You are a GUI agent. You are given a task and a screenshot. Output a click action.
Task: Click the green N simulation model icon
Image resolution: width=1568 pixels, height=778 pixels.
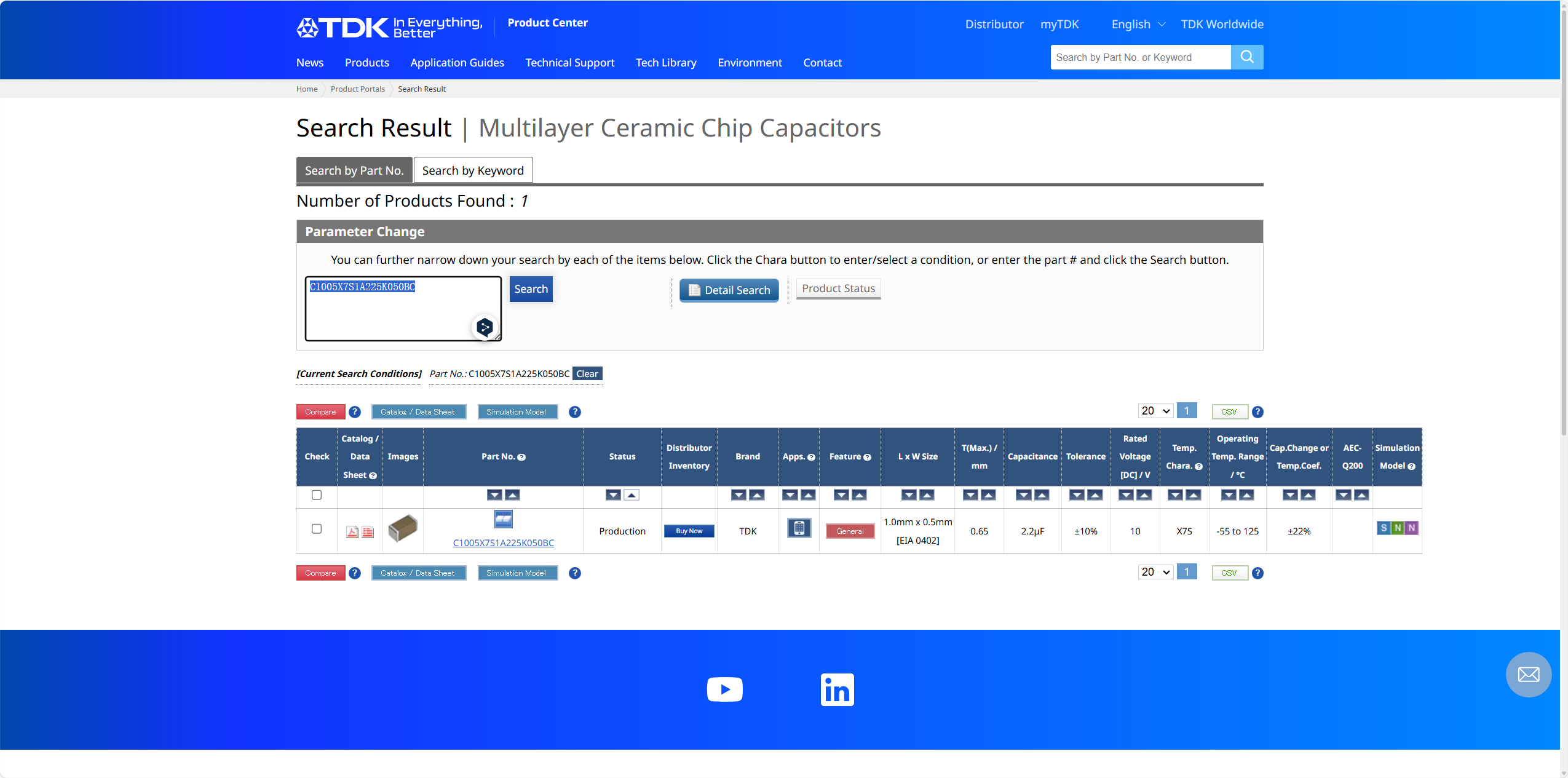click(x=1398, y=528)
